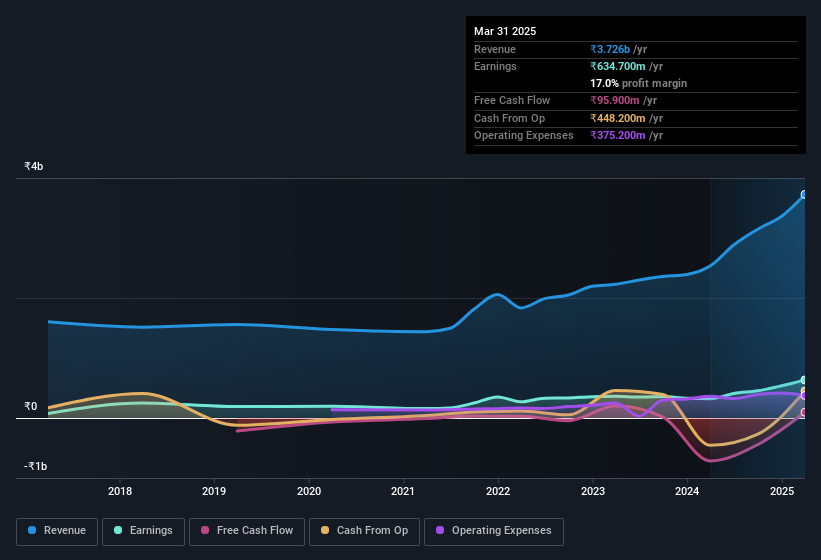This screenshot has height=560, width=821.
Task: Toggle the Revenue series legend button
Action: [x=57, y=532]
